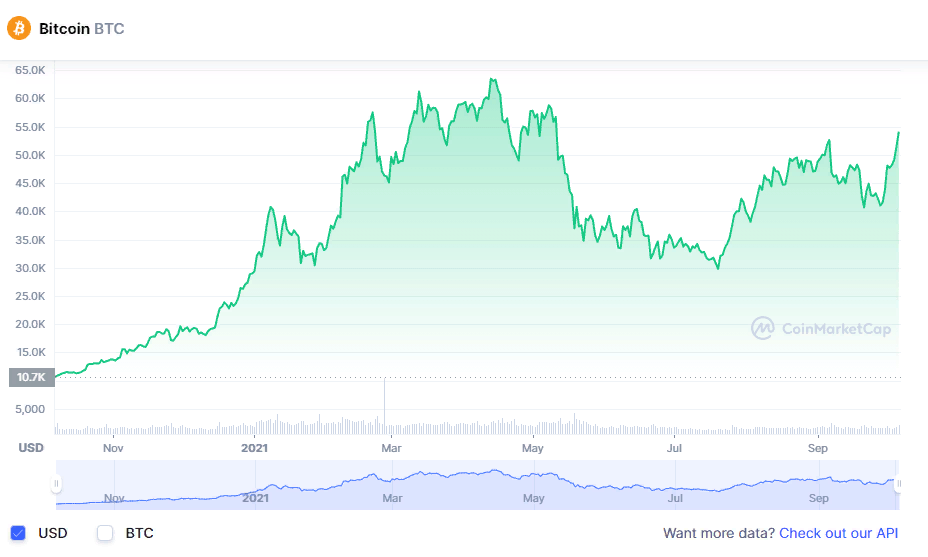Click the bold USD label under the y-axis
The height and width of the screenshot is (557, 928).
(x=31, y=447)
